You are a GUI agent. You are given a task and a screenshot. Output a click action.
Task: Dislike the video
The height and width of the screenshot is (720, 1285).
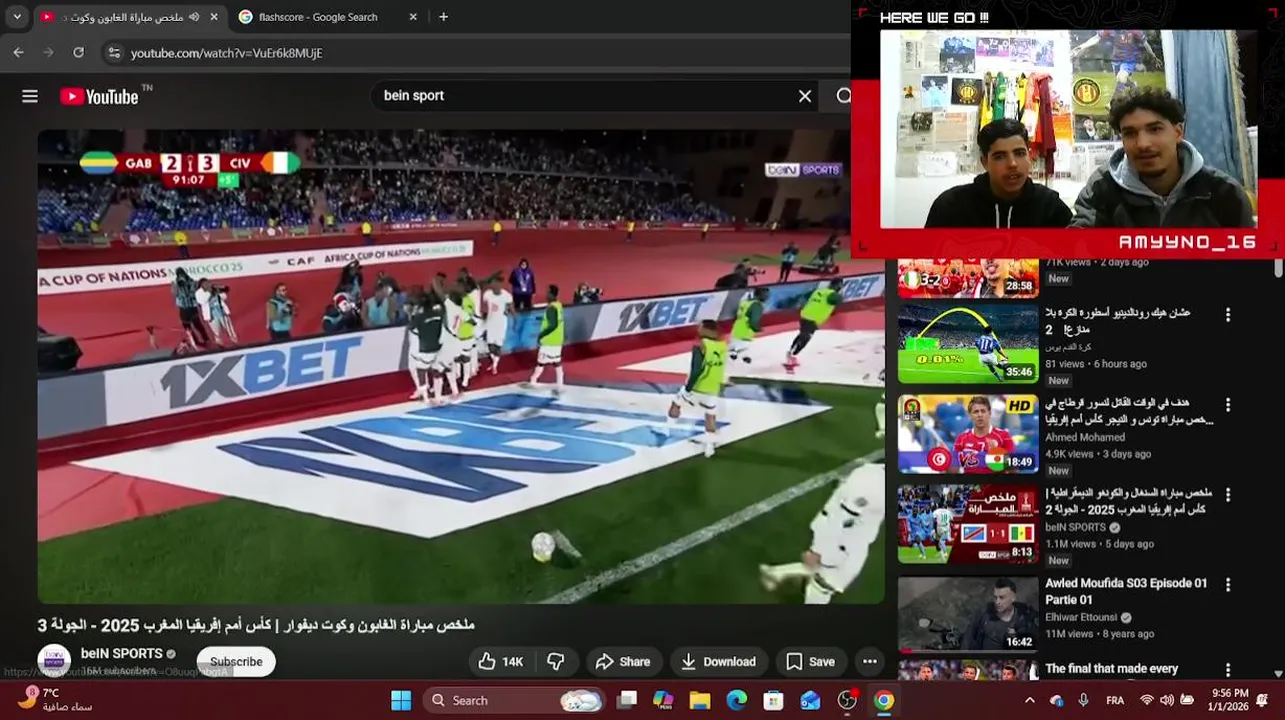tap(556, 661)
